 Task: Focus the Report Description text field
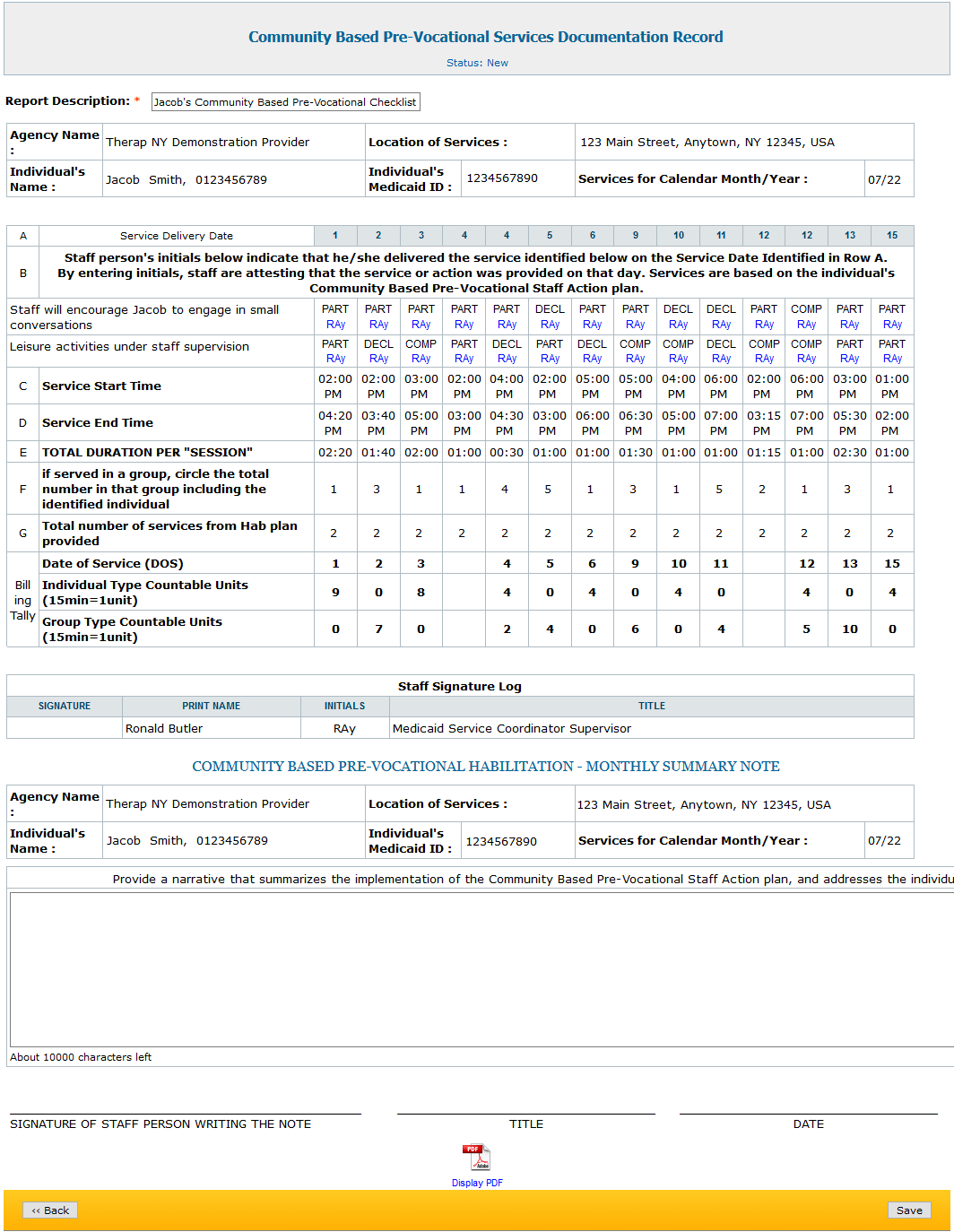click(285, 102)
